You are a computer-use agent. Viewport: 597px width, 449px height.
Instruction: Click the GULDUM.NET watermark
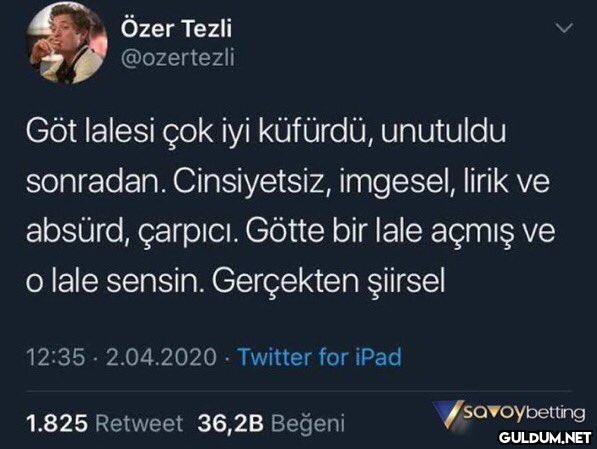point(545,438)
